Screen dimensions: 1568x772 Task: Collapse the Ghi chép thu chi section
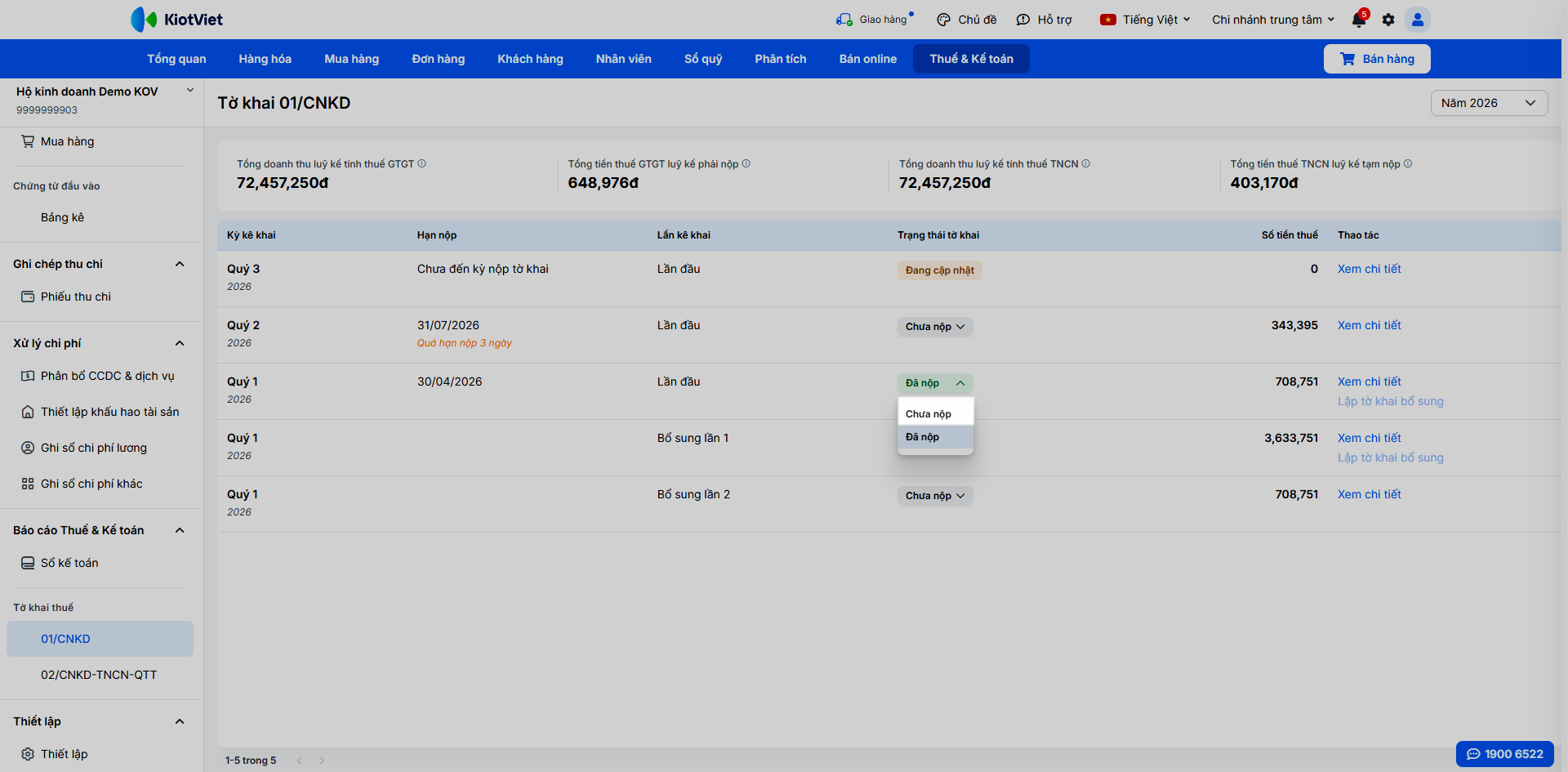pos(180,264)
